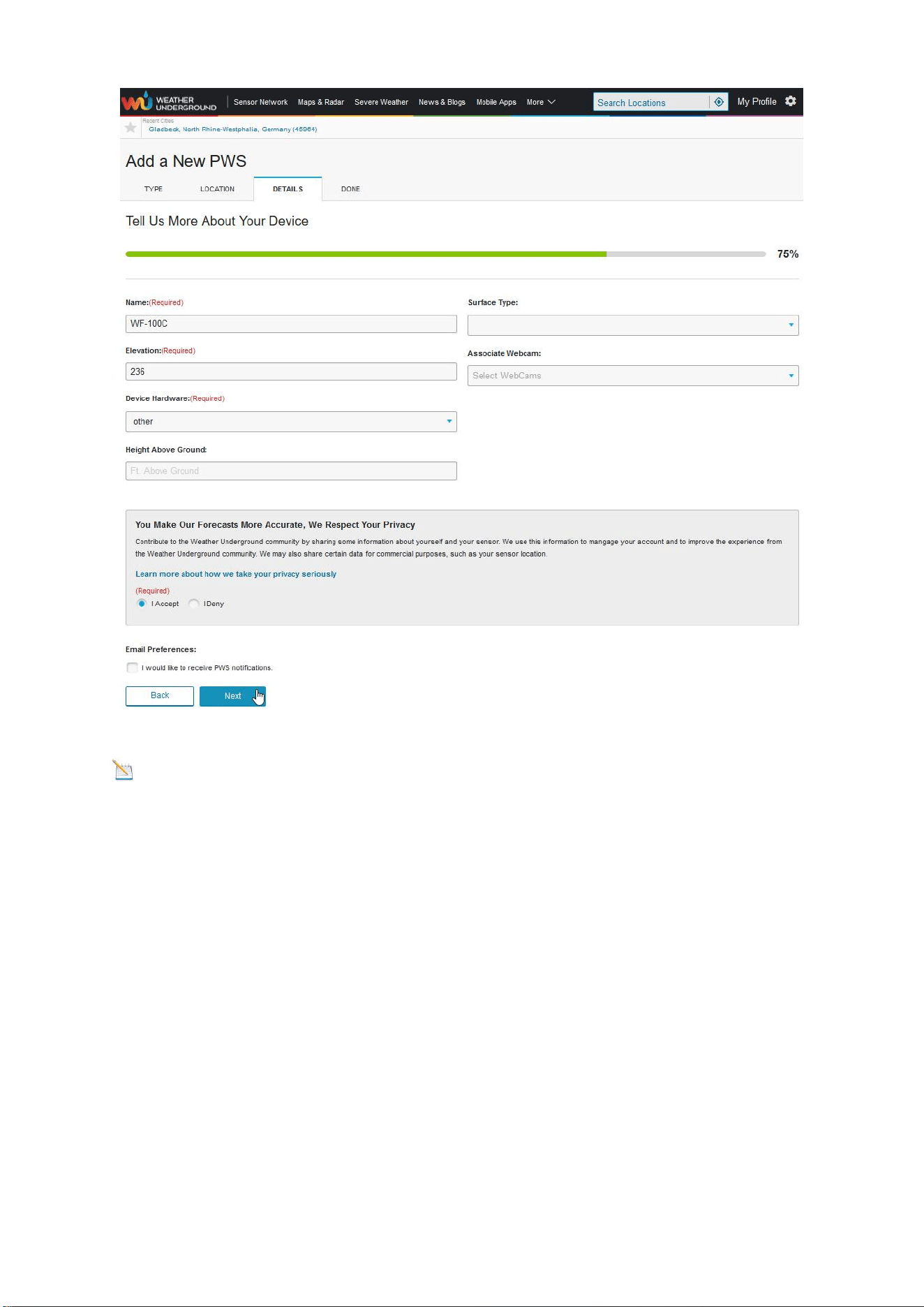Viewport: 924px width, 1307px height.
Task: Open the Gladbeck recent city link
Action: pyautogui.click(x=232, y=129)
